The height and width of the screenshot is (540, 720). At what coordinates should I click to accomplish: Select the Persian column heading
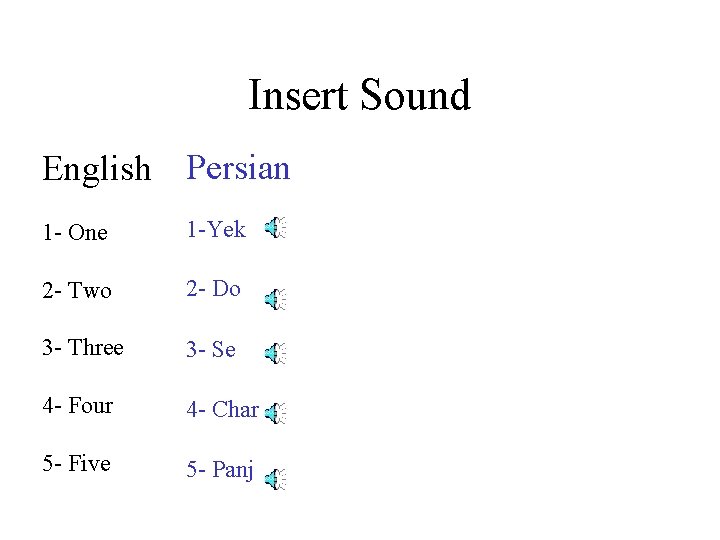(238, 167)
